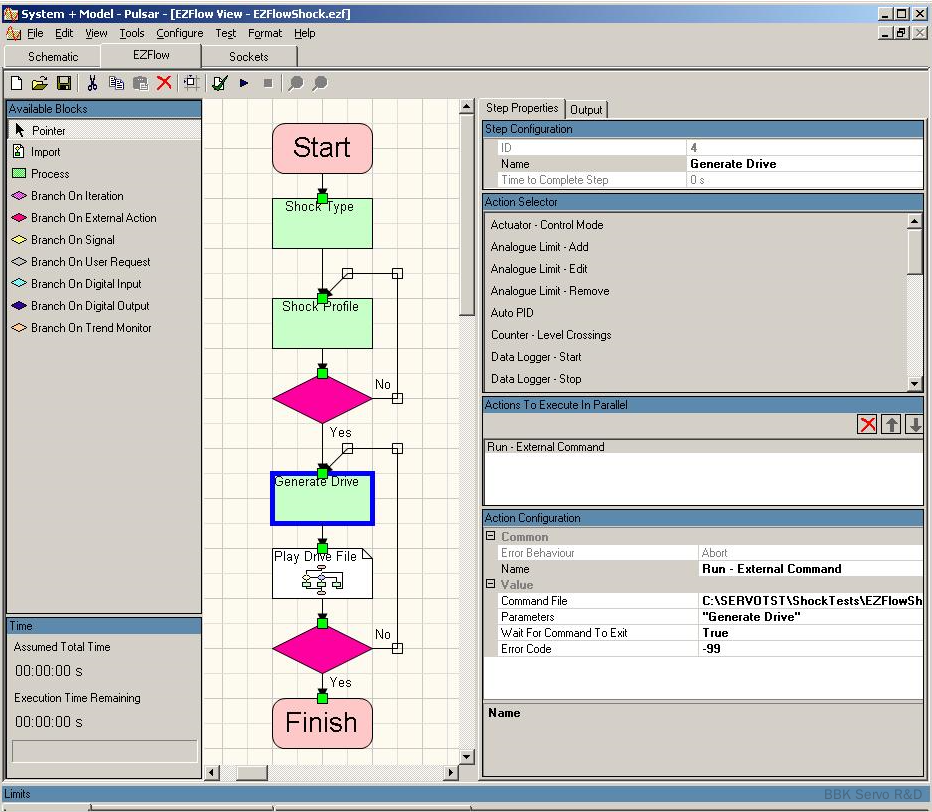This screenshot has width=932, height=812.
Task: Select Branch On External Action block
Action: 93,218
